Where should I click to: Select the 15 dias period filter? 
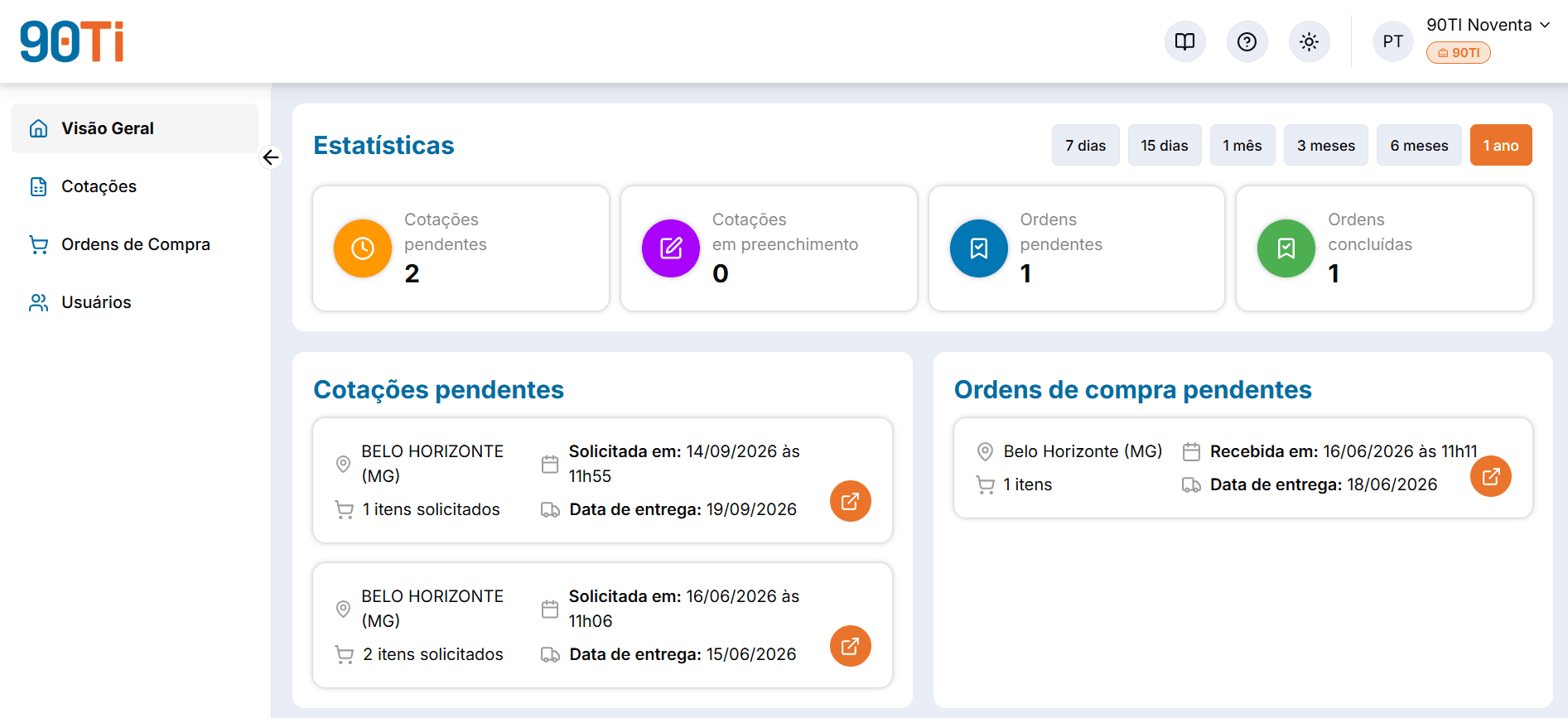pos(1165,145)
